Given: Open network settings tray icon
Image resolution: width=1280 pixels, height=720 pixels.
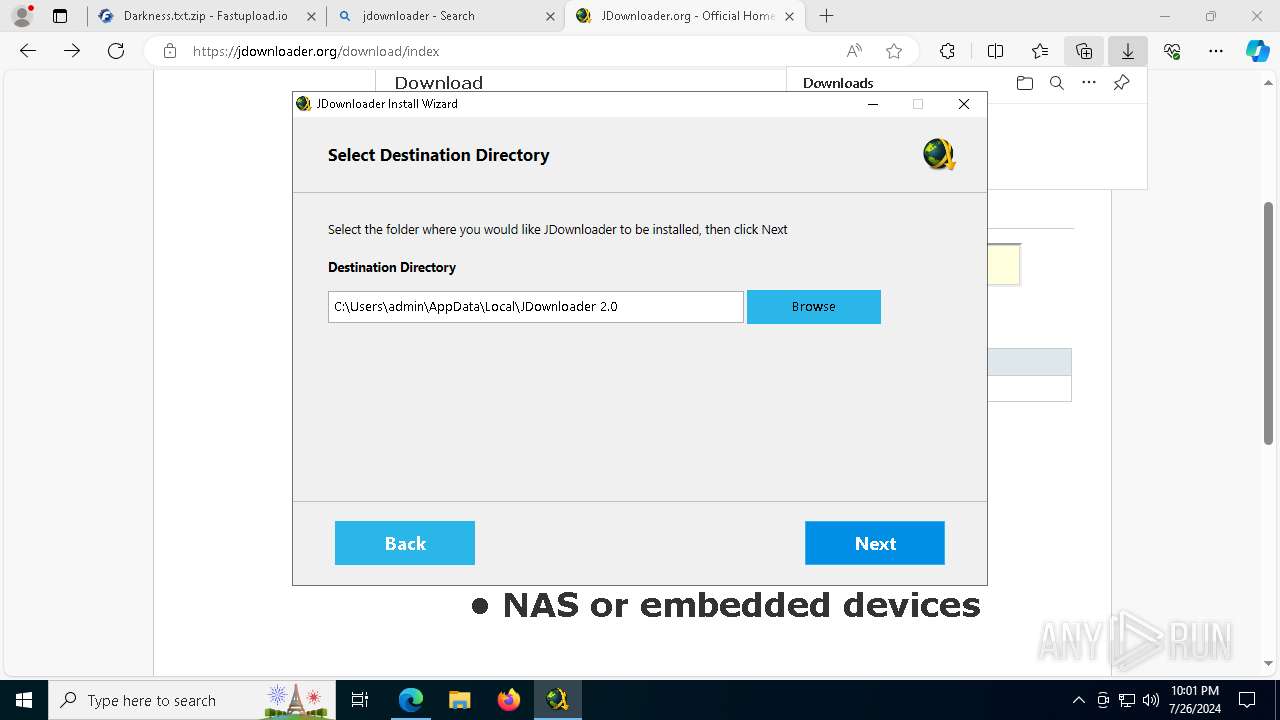Looking at the screenshot, I should 1127,700.
